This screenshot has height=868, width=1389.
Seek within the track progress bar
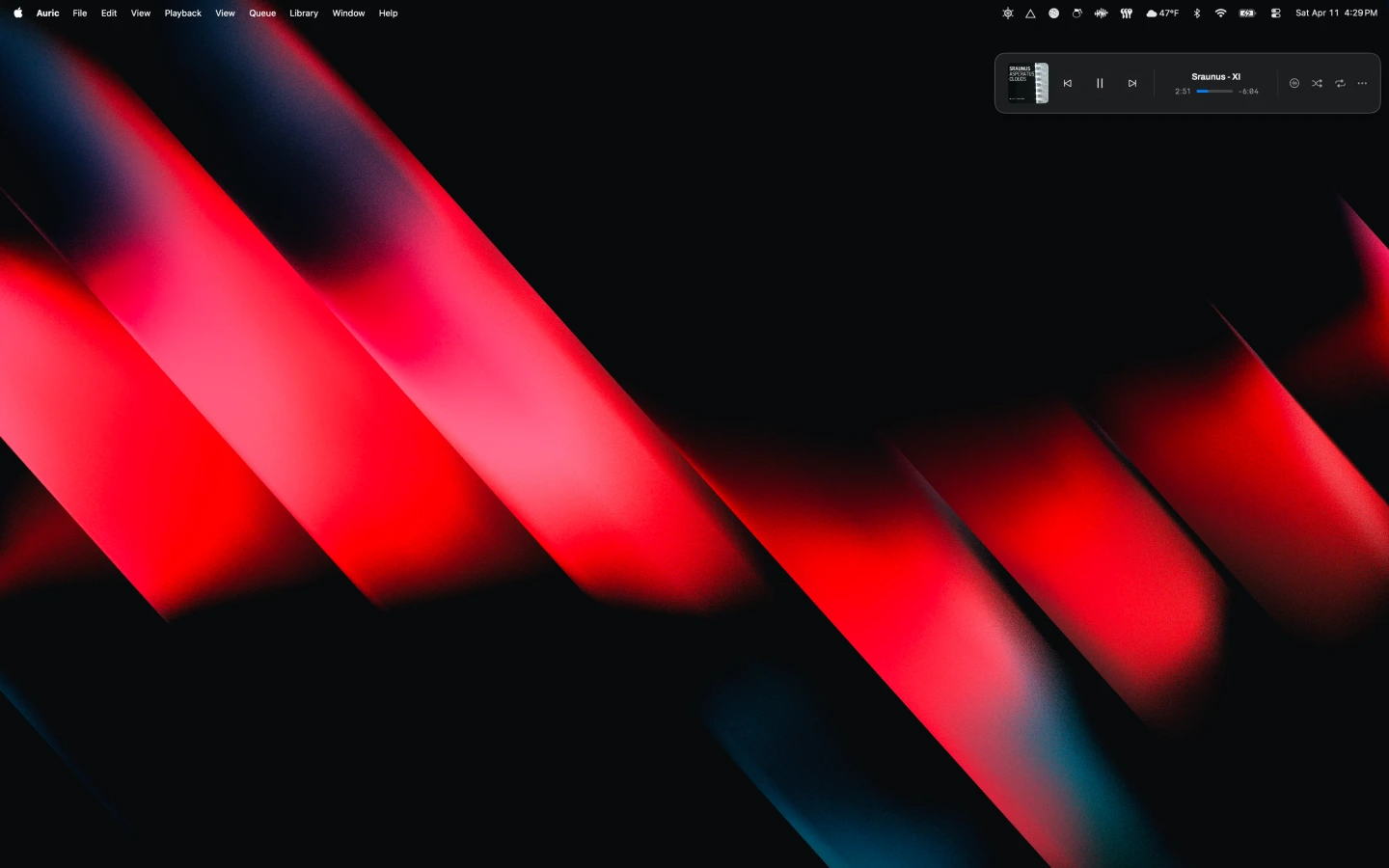[1214, 92]
